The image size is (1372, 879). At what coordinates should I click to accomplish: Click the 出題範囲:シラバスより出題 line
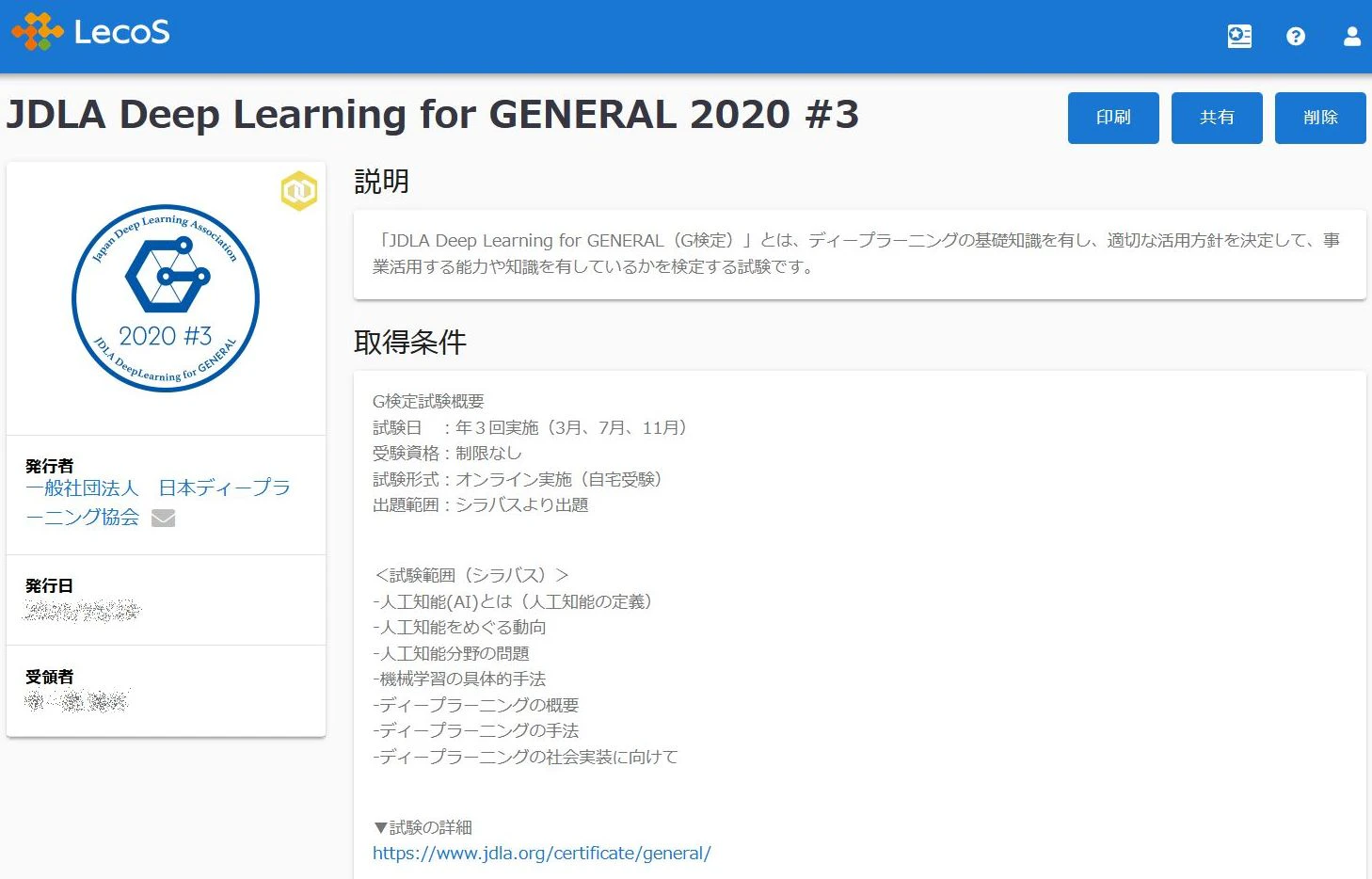pyautogui.click(x=481, y=505)
